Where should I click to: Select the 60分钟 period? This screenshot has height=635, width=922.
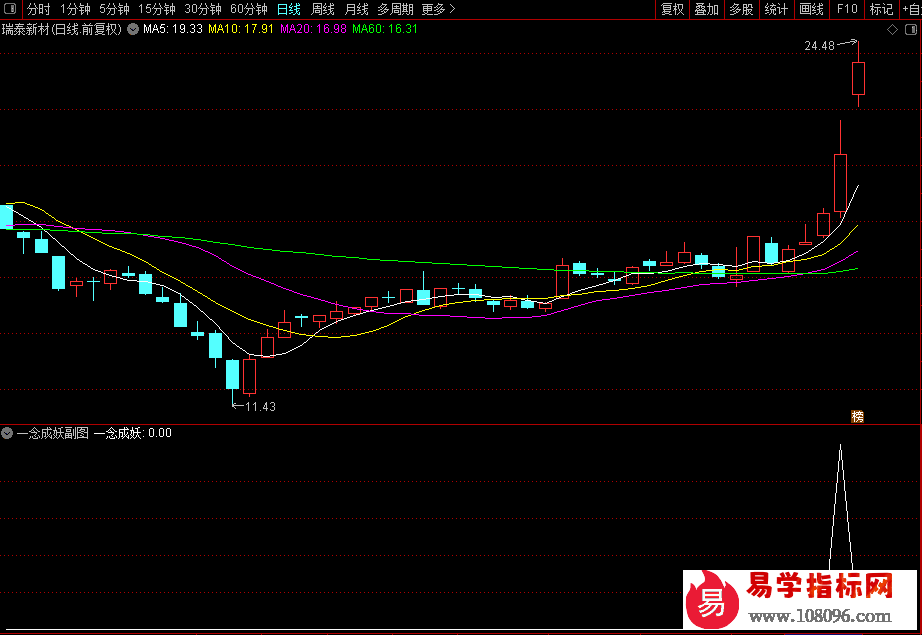point(249,9)
